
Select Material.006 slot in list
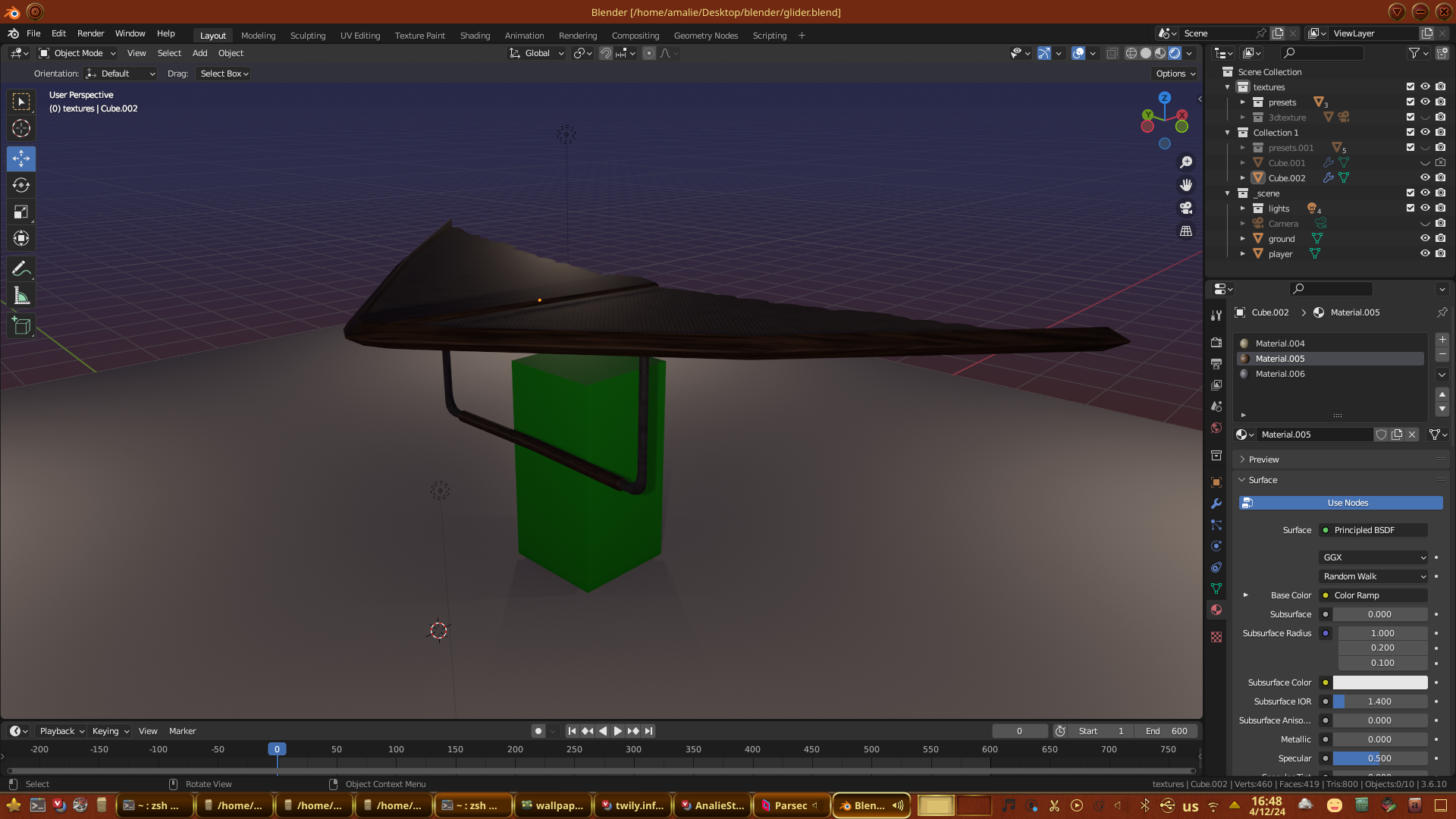click(1280, 374)
